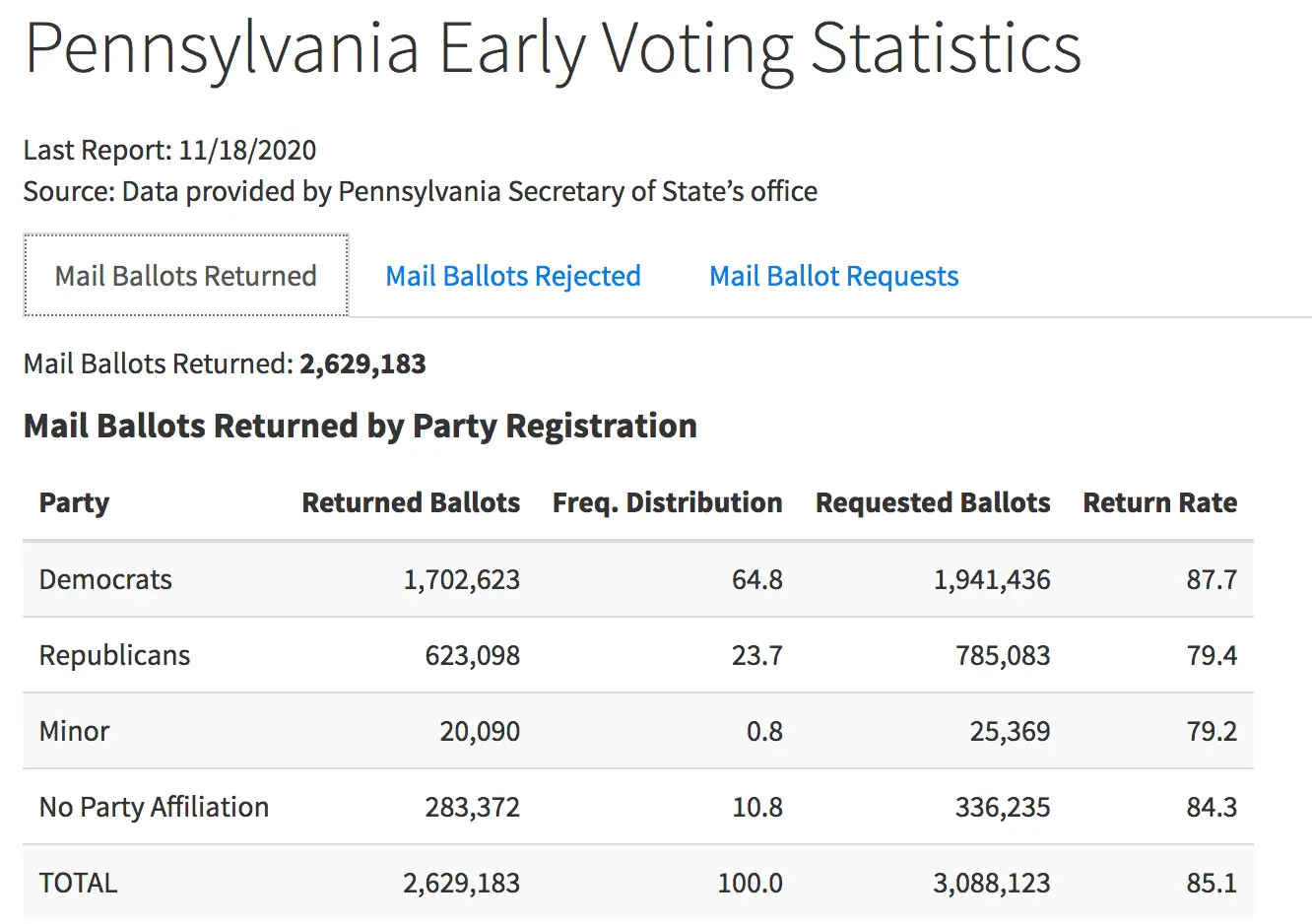Open the Mail Ballots Rejected tab

512,276
